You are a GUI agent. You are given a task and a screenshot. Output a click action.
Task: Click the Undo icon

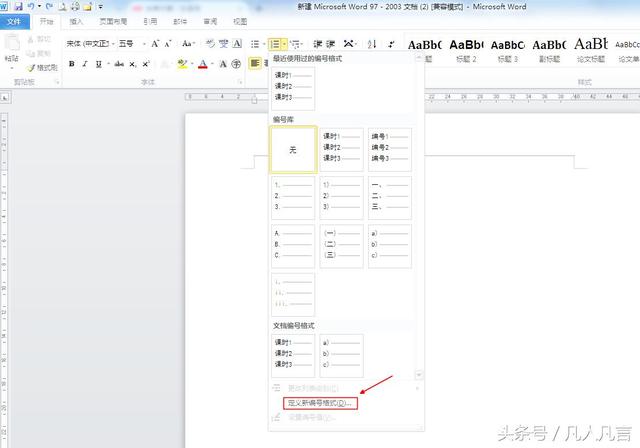[31, 7]
